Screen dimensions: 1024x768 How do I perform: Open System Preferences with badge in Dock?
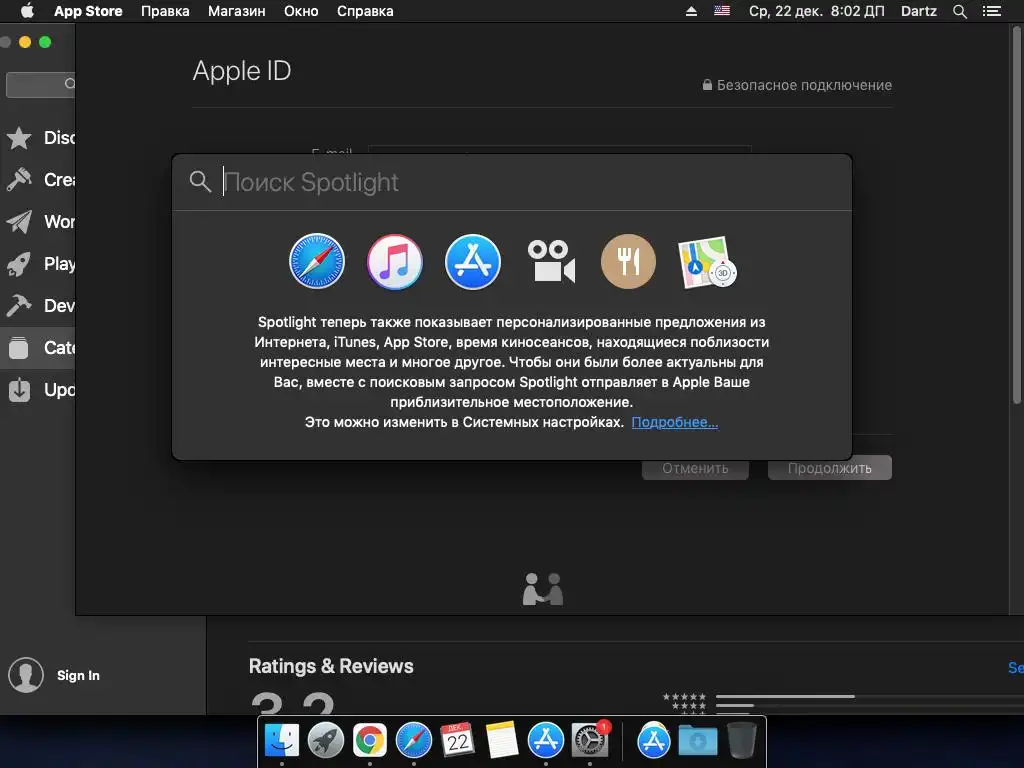coord(590,741)
